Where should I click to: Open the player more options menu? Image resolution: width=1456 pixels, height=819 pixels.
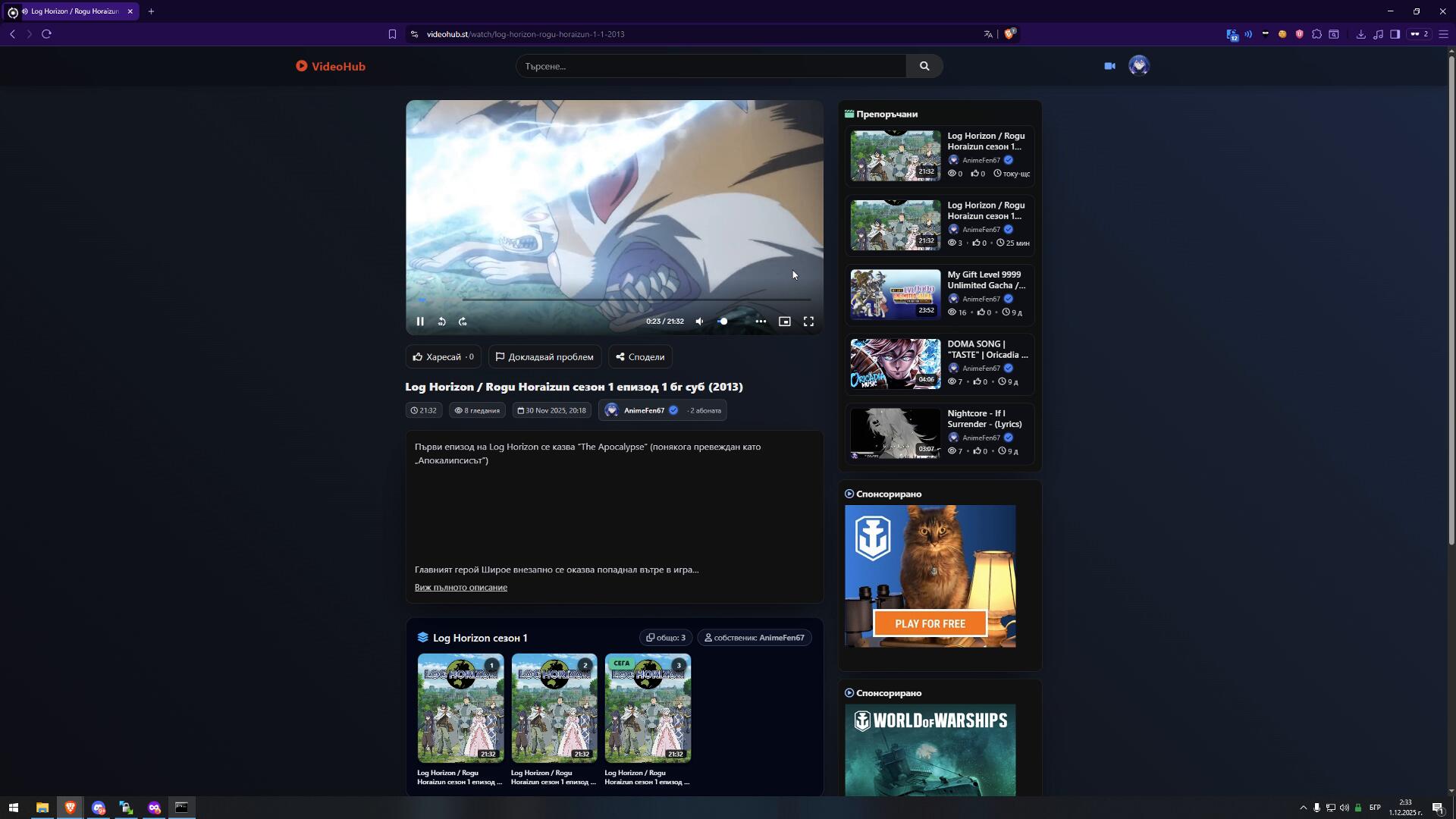(760, 322)
